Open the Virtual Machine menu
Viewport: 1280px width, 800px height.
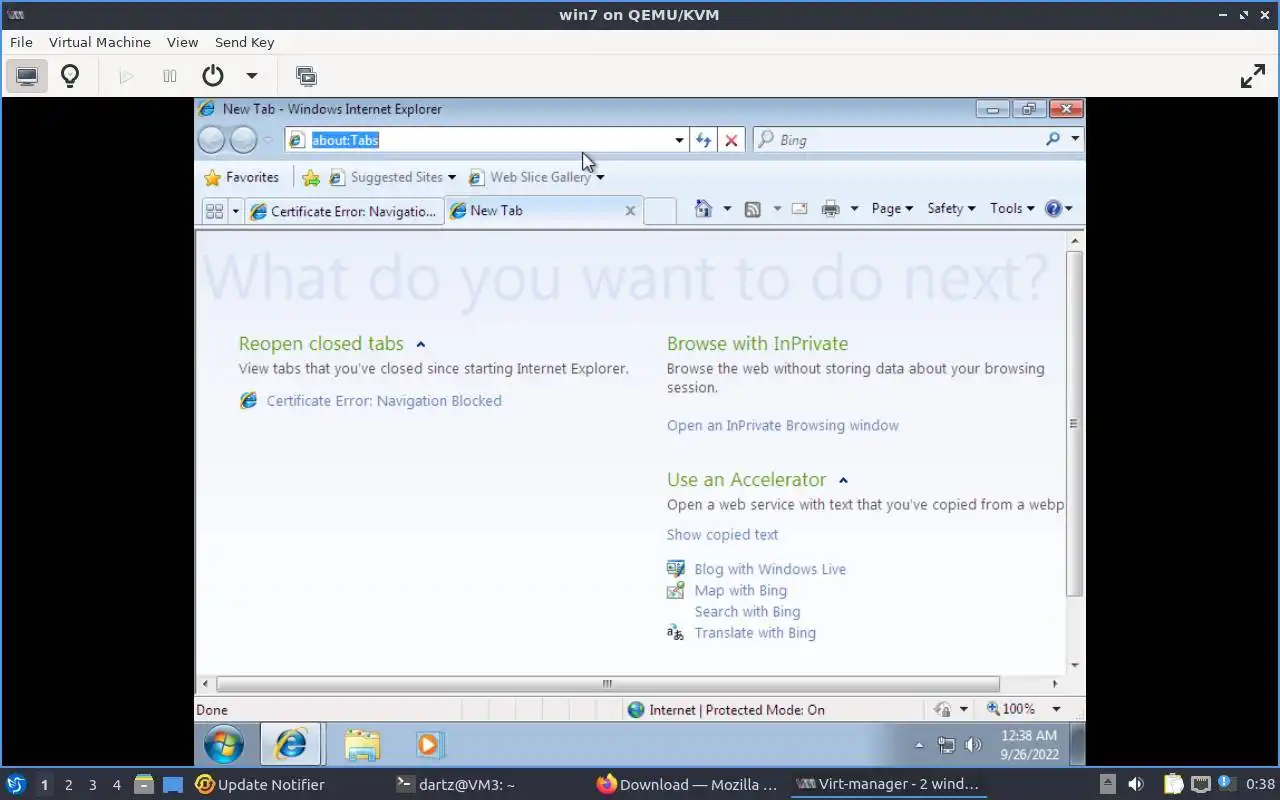100,42
